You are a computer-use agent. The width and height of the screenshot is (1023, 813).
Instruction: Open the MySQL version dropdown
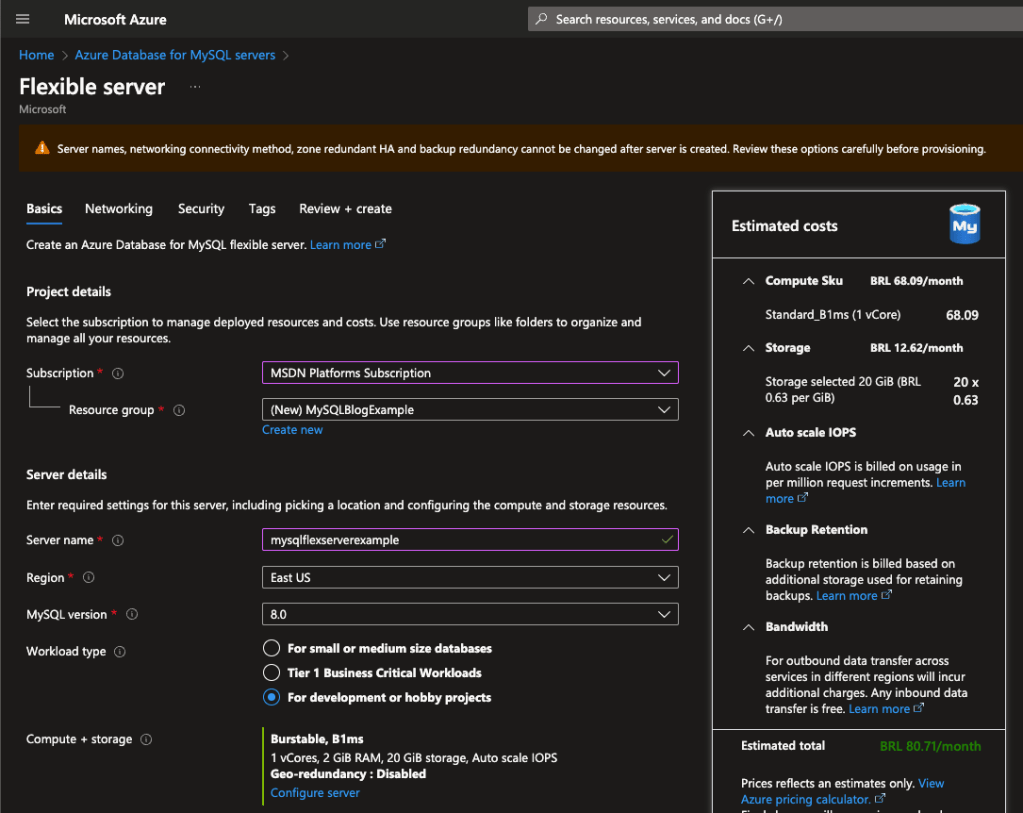click(469, 614)
